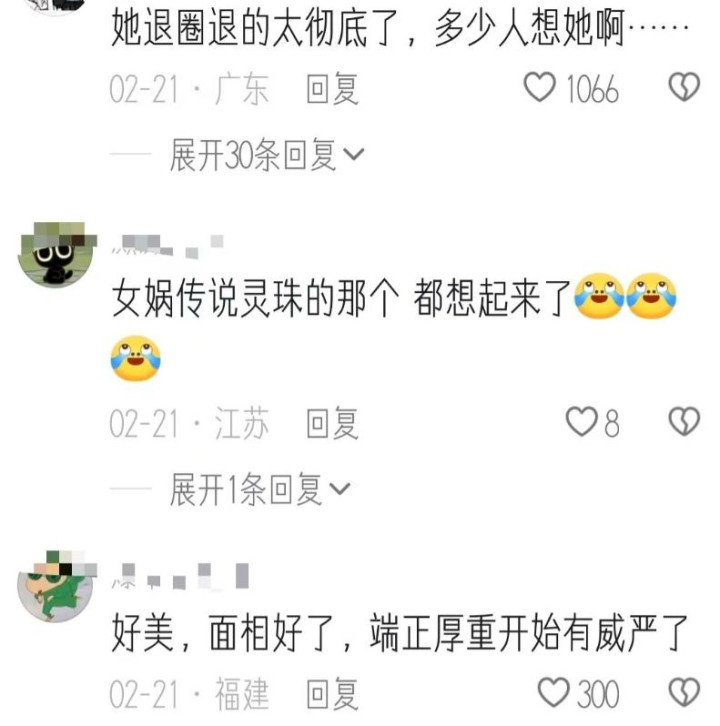This screenshot has width=720, height=726.
Task: Click the chevron beside 展开1条回复
Action: pos(340,488)
